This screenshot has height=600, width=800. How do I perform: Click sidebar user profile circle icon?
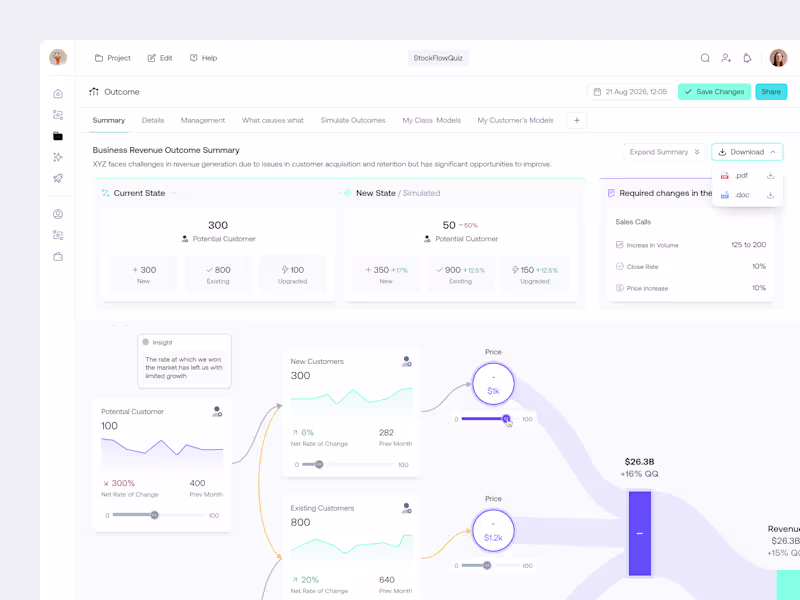pyautogui.click(x=58, y=214)
